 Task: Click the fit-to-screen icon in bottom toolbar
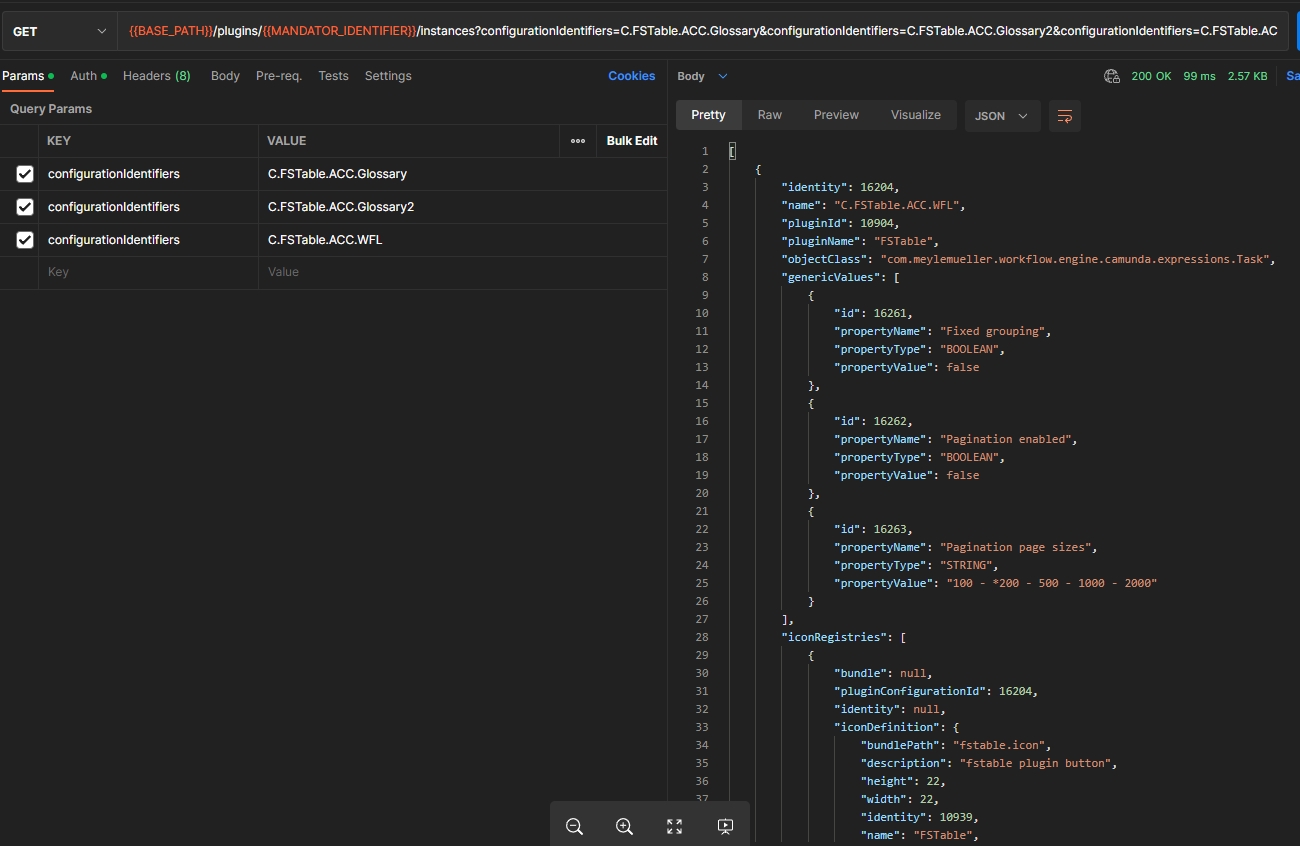[674, 826]
